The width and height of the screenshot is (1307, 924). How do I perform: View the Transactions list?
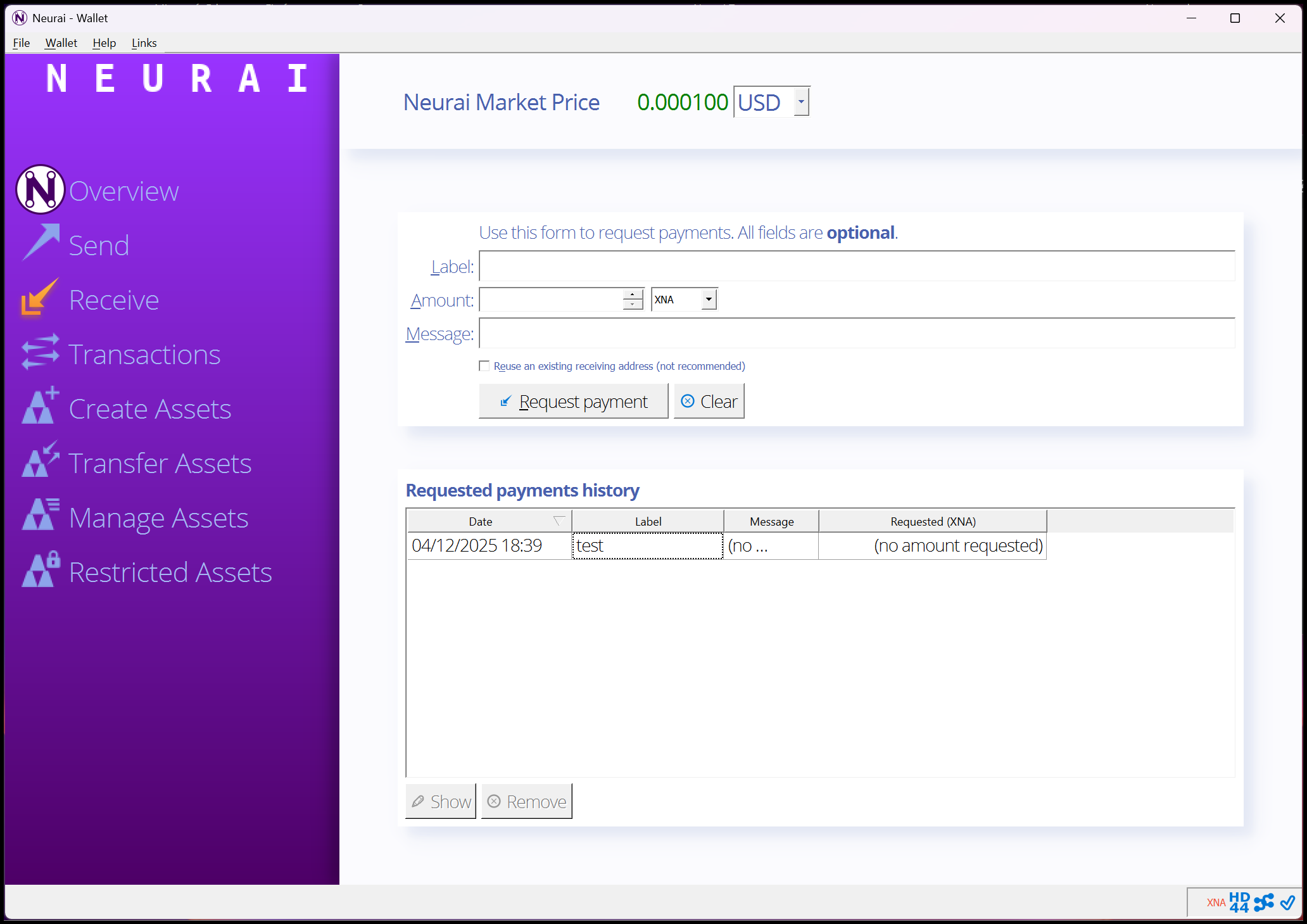[145, 354]
